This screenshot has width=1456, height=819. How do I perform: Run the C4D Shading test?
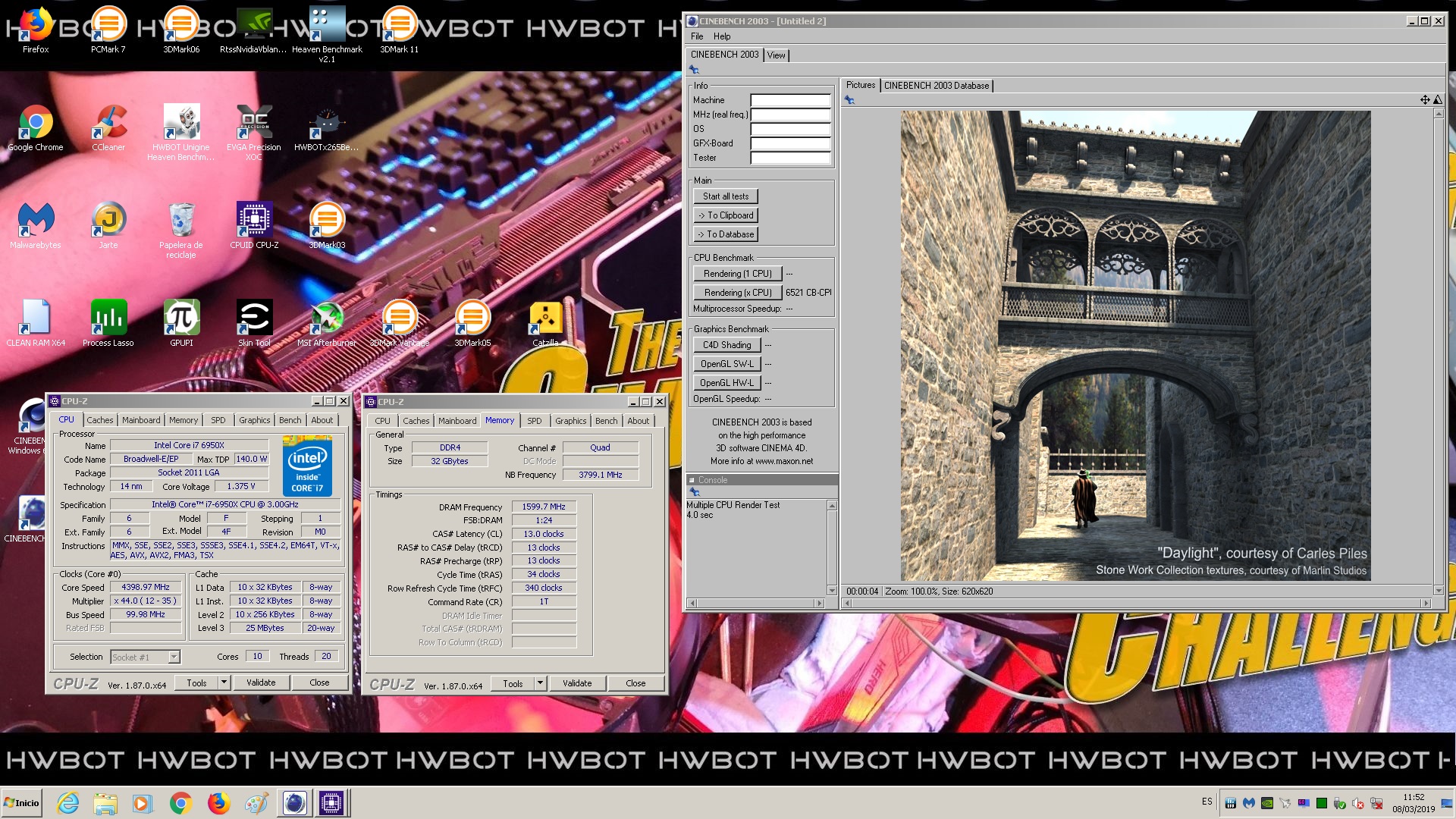point(726,345)
